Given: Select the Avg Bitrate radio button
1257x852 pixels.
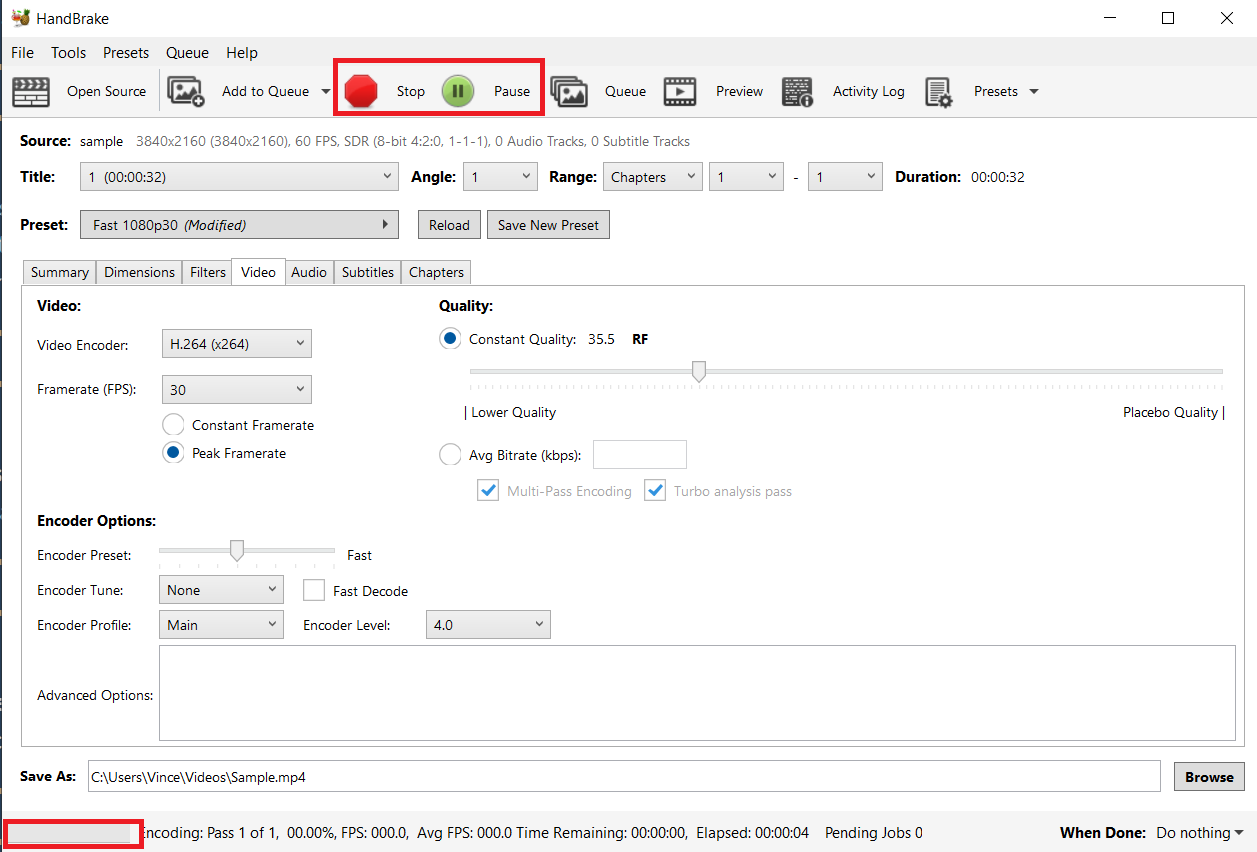Looking at the screenshot, I should (450, 455).
